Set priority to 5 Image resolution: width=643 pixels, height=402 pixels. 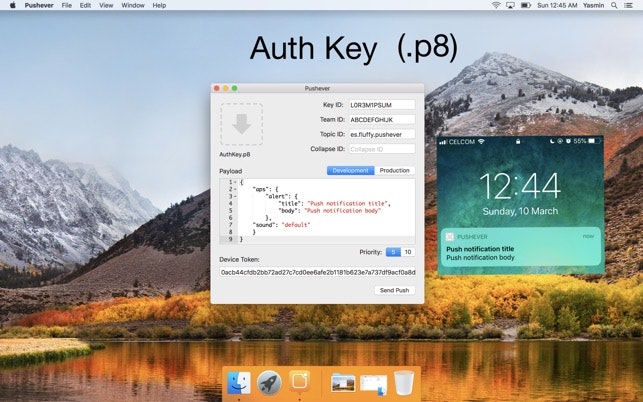pos(393,252)
